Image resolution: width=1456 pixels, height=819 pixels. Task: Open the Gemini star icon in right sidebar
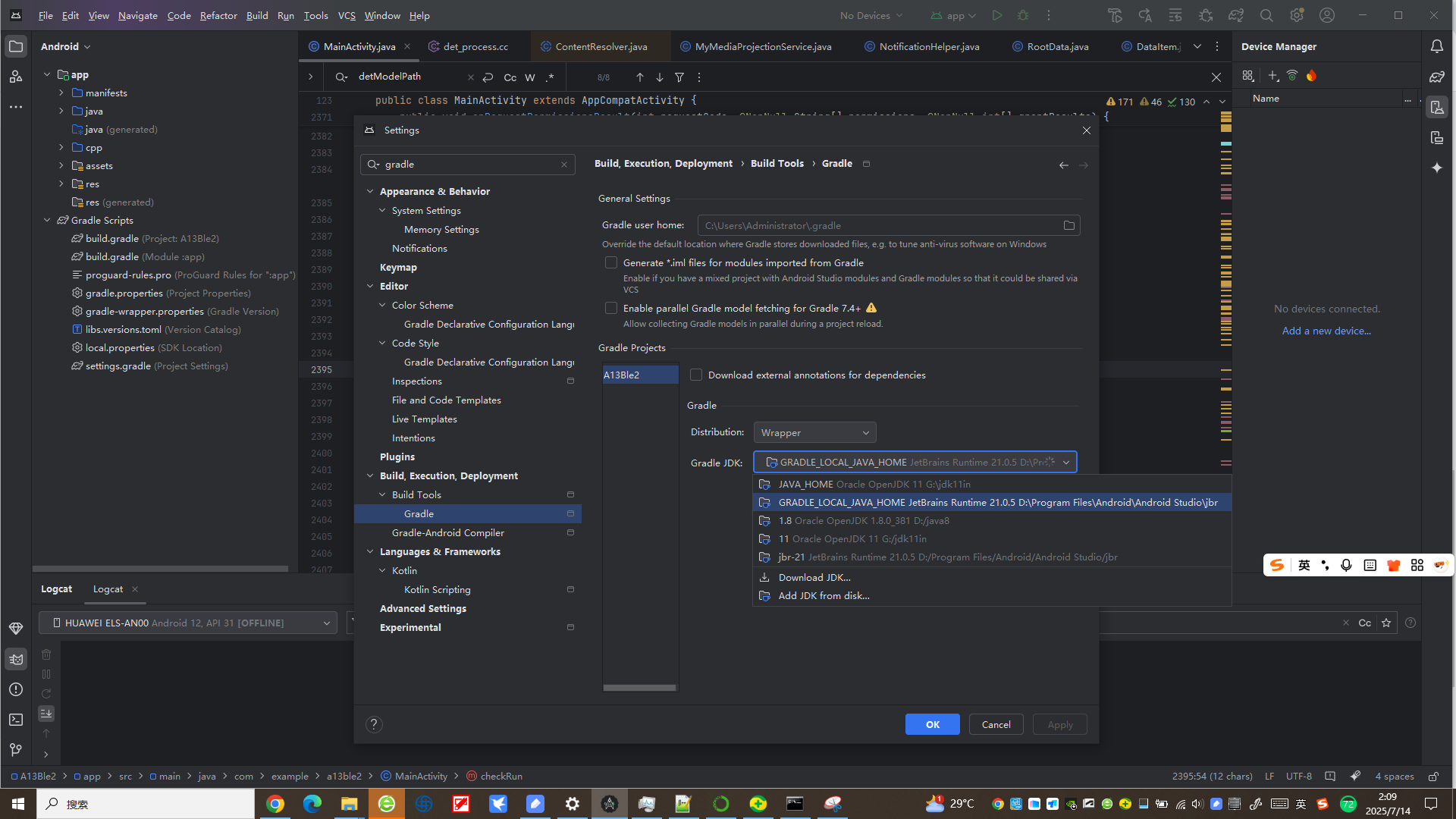coord(1437,168)
